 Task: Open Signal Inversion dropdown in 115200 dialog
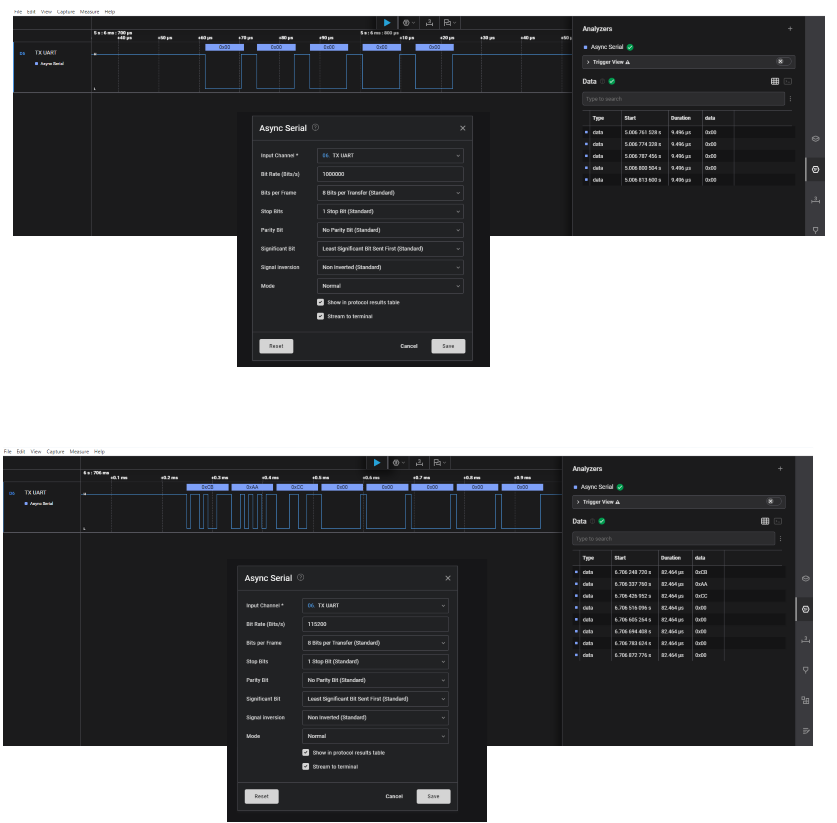click(x=375, y=717)
